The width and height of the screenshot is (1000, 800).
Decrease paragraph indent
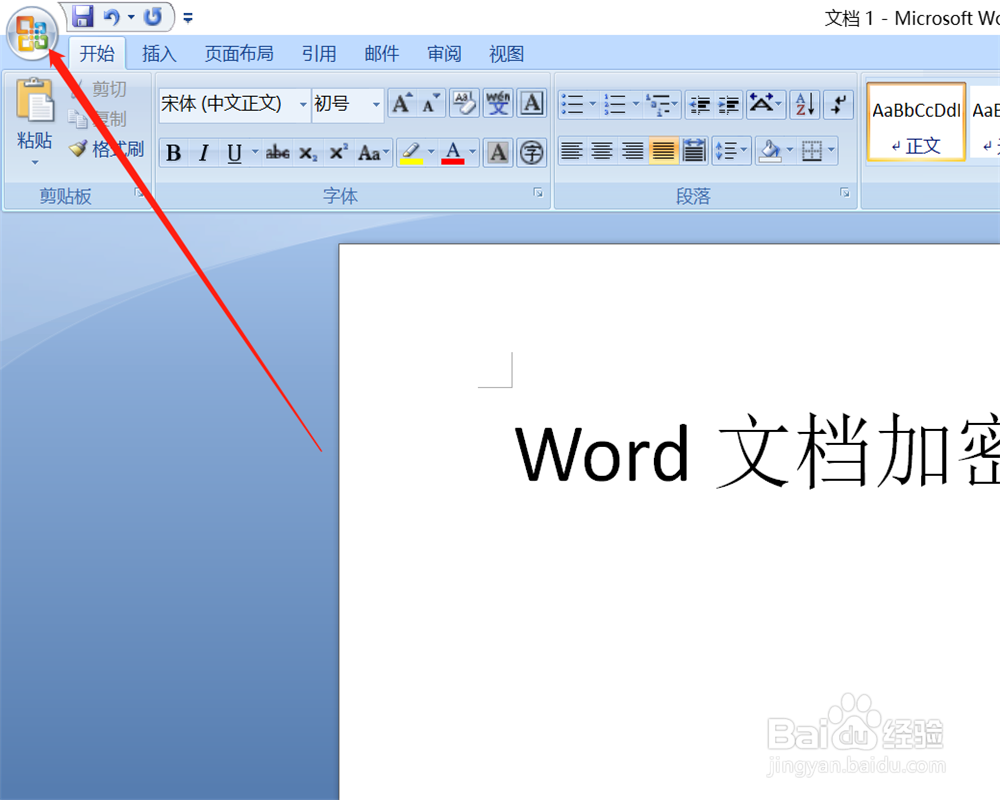[x=700, y=104]
